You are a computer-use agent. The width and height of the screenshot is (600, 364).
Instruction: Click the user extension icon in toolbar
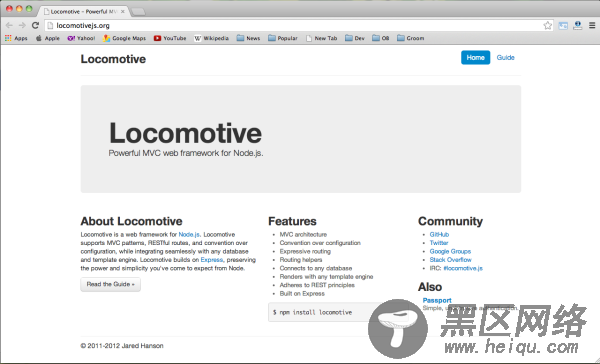coord(577,25)
